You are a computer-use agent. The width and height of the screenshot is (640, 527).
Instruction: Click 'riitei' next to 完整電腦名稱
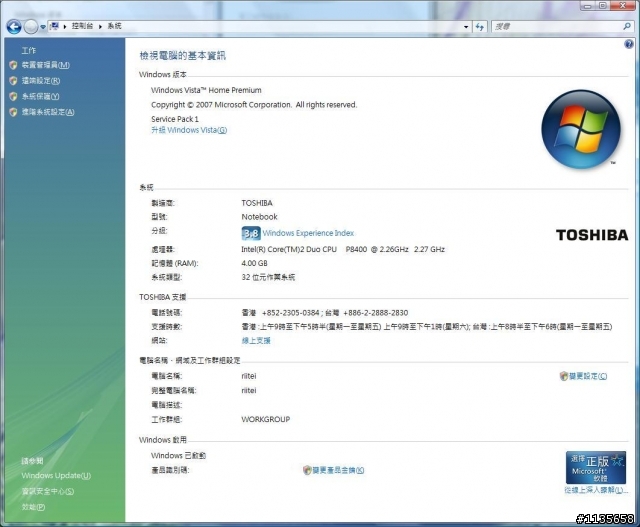(x=249, y=391)
